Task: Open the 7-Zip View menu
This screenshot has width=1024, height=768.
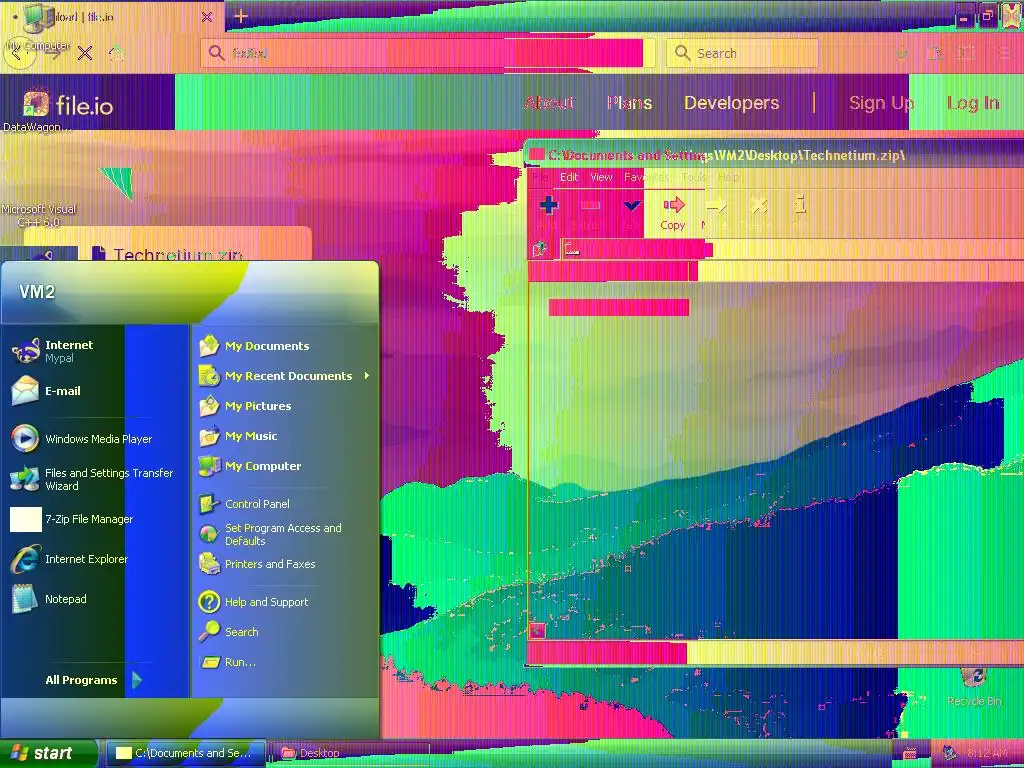Action: [x=601, y=177]
